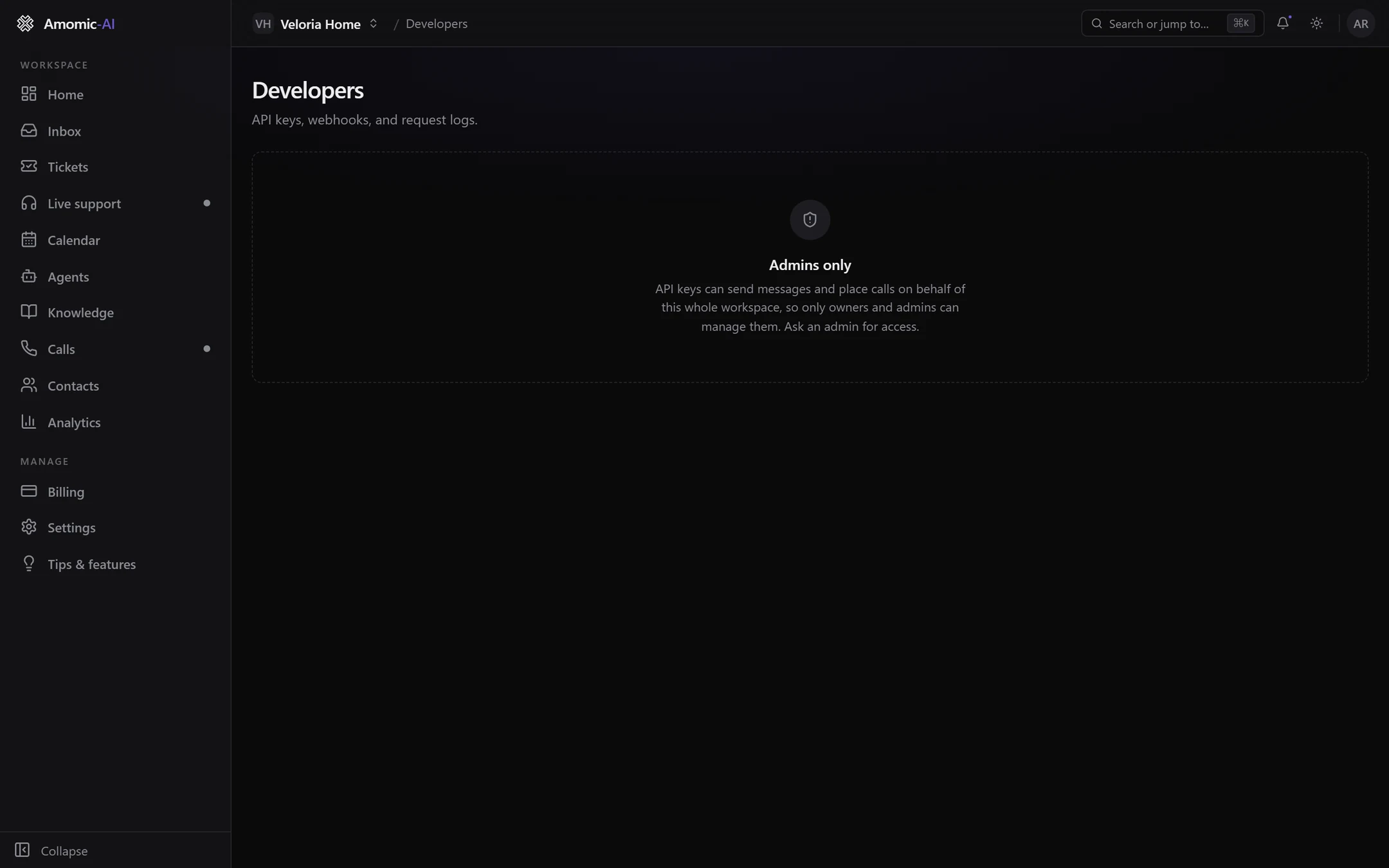Click the Collapse button label
The height and width of the screenshot is (868, 1389).
(x=64, y=851)
